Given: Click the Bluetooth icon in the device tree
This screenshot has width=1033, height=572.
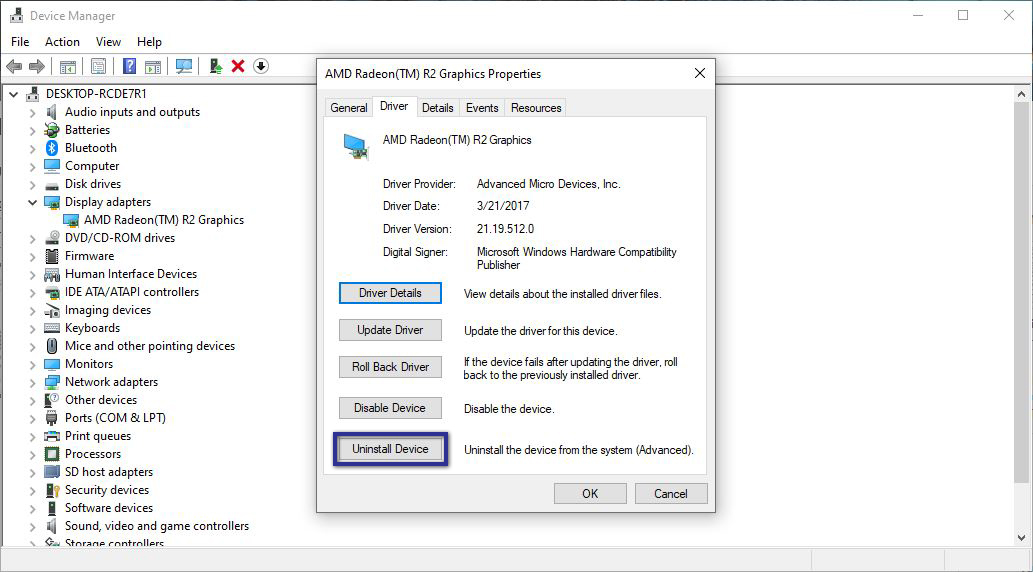Looking at the screenshot, I should (x=52, y=148).
